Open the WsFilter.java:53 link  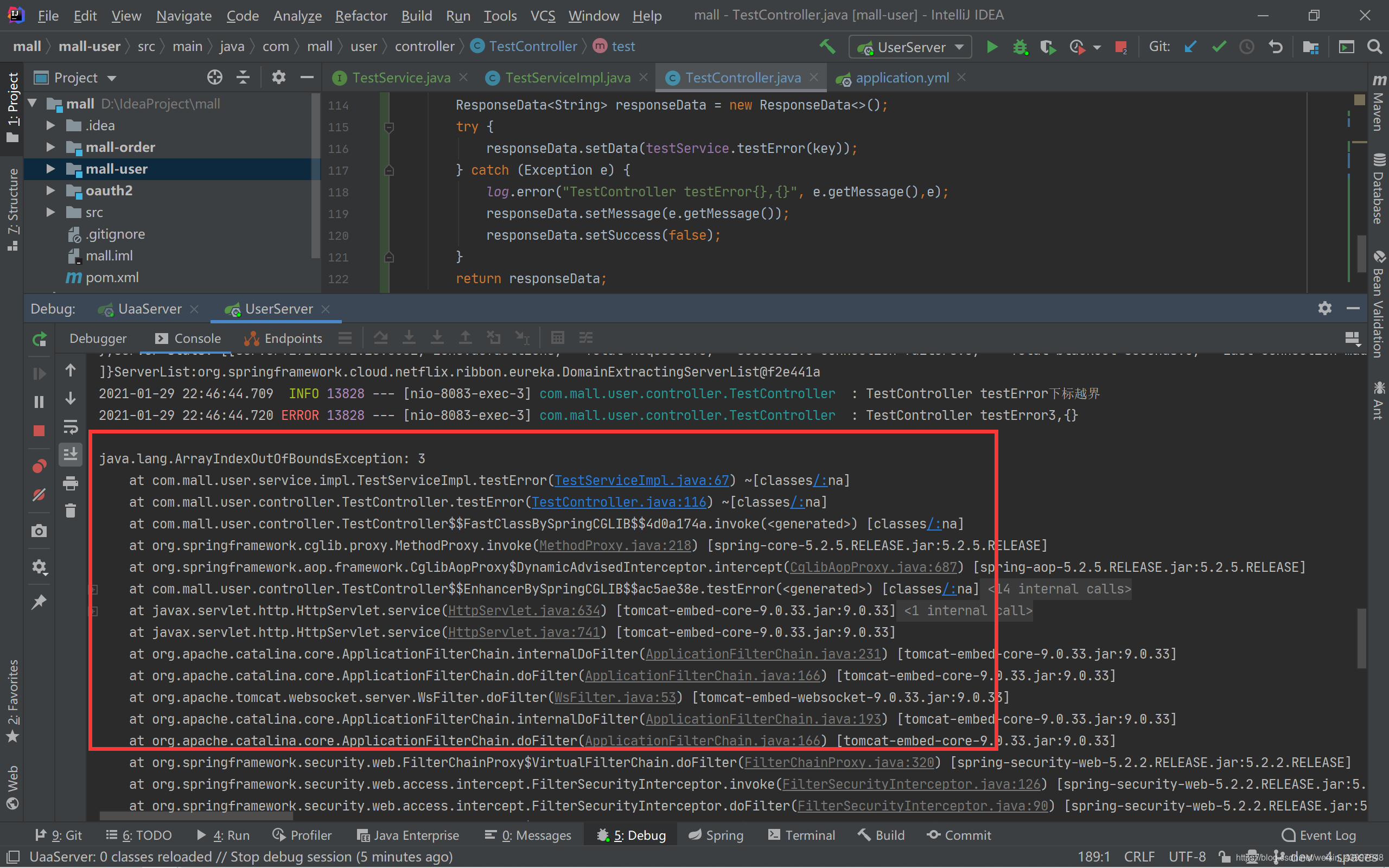pos(615,698)
